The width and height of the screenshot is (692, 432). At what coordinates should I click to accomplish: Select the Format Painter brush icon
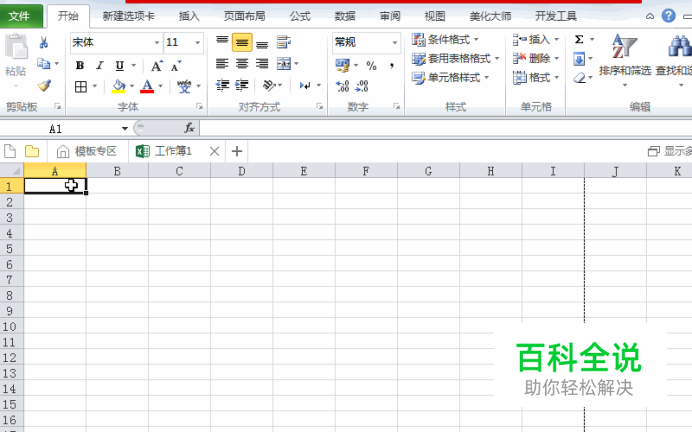(x=44, y=85)
